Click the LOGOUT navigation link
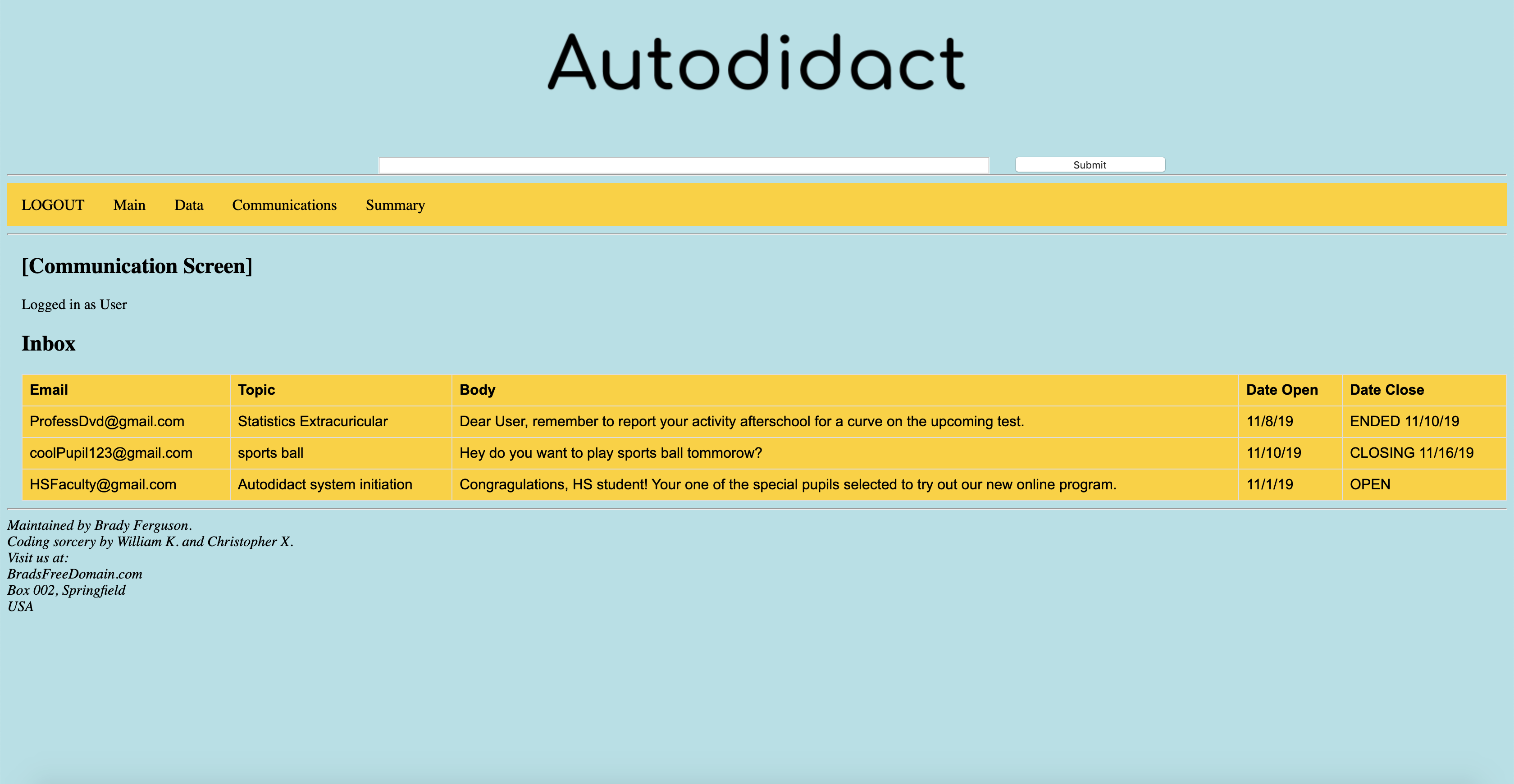 pos(53,205)
